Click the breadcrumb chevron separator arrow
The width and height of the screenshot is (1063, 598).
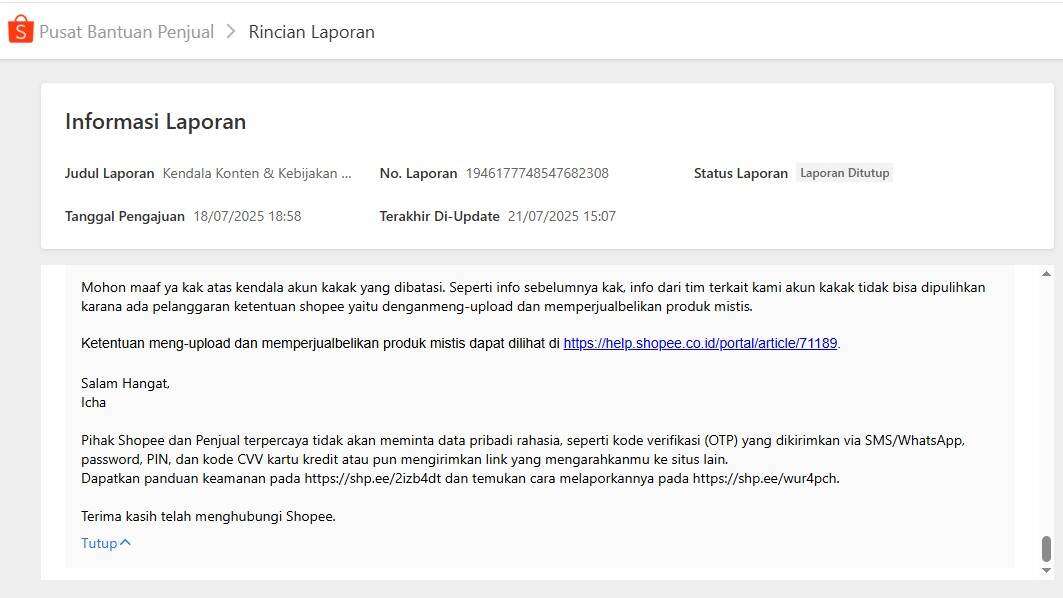(231, 32)
